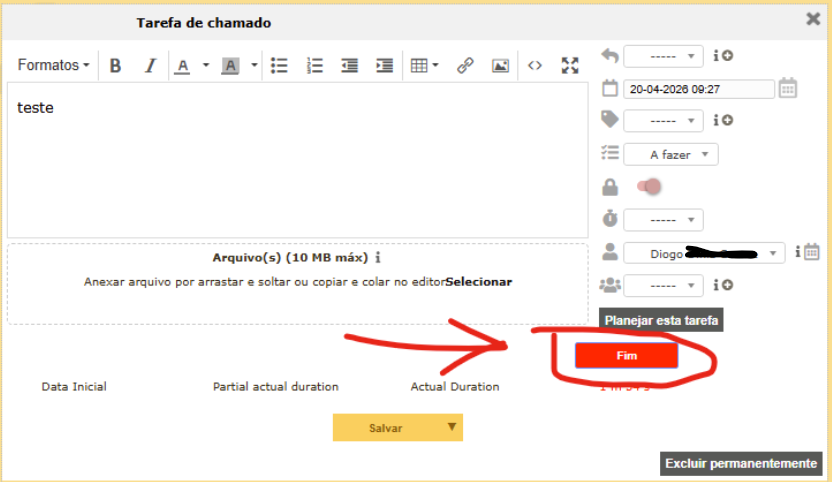The image size is (832, 482).
Task: Show info about file attachments
Action: point(378,257)
